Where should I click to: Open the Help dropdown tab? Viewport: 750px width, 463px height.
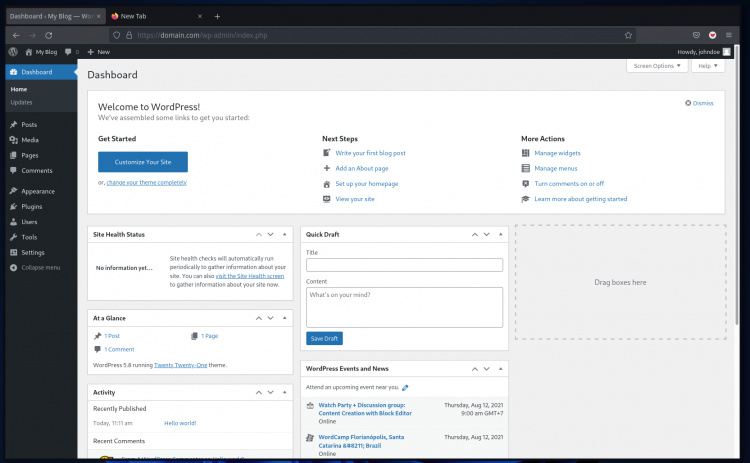pyautogui.click(x=708, y=66)
